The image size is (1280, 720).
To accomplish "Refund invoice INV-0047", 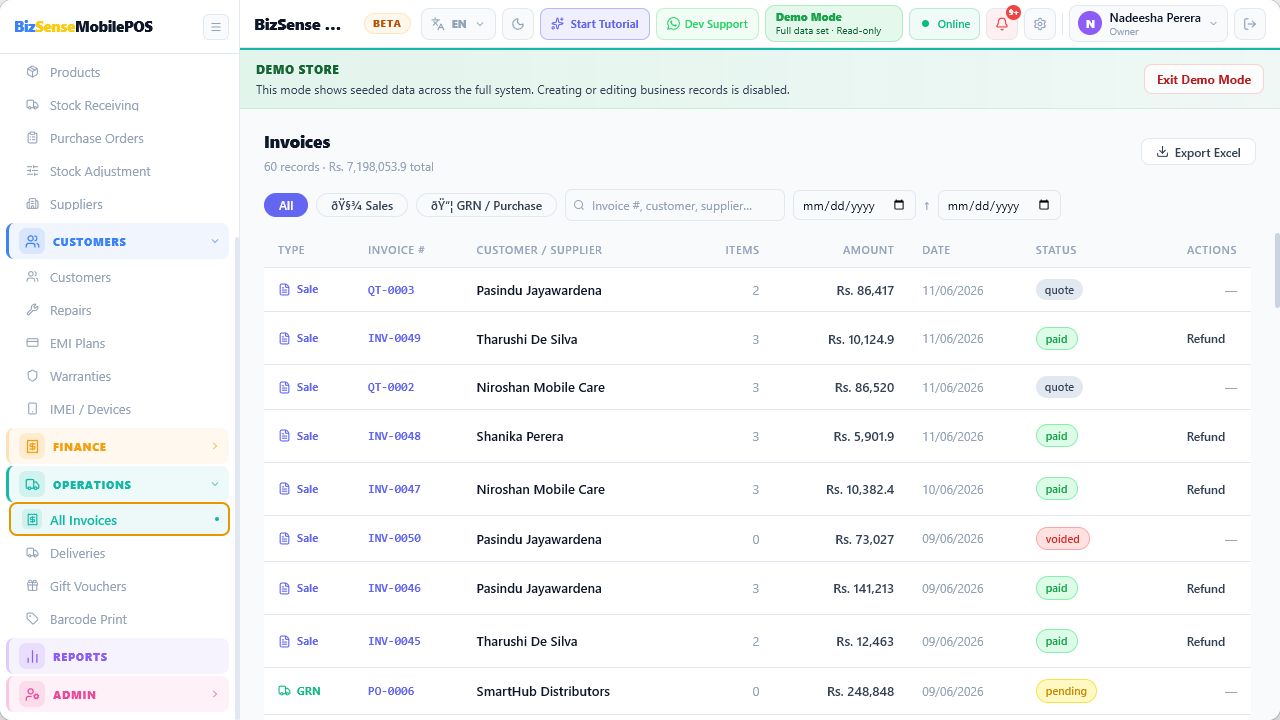I will click(x=1206, y=490).
